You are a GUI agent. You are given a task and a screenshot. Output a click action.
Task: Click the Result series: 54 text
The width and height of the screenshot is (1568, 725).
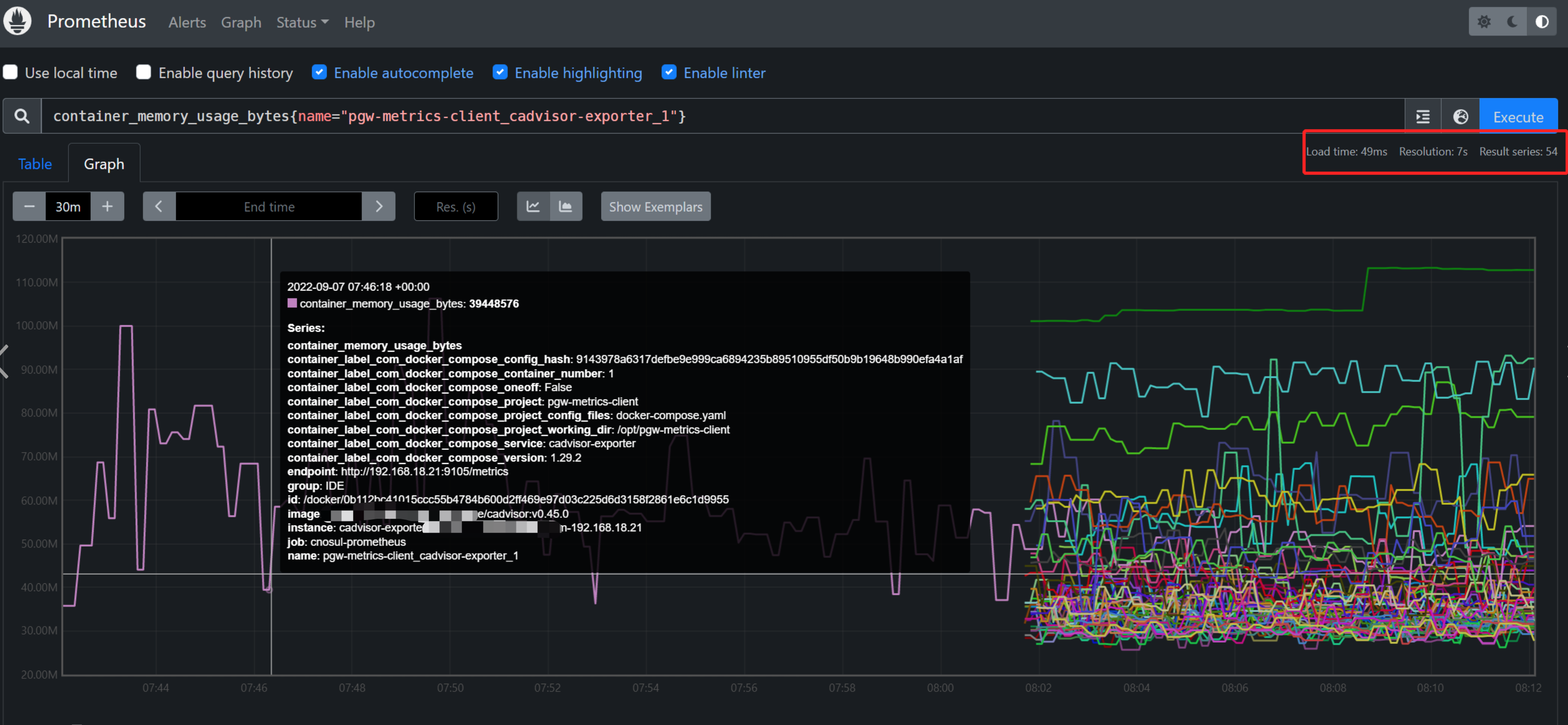[1518, 151]
